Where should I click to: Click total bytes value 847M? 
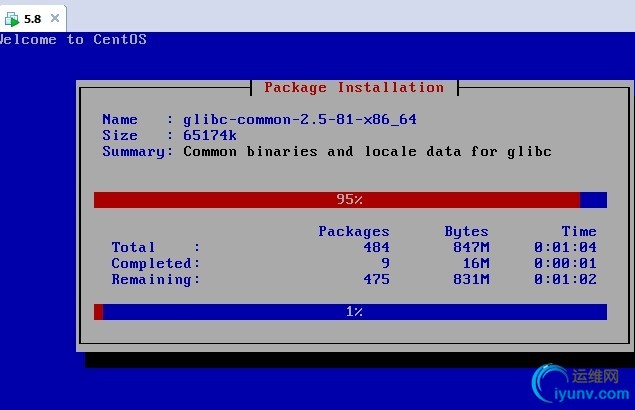point(471,247)
